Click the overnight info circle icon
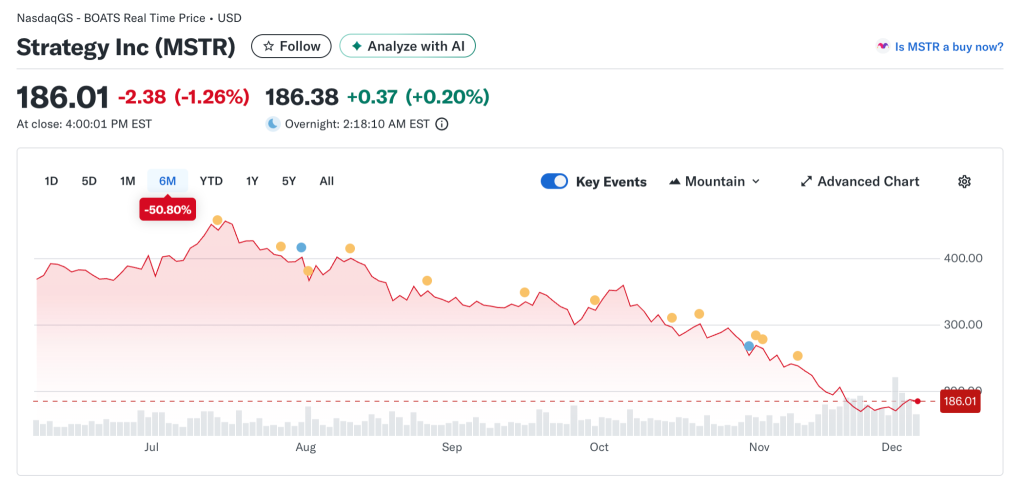 [x=441, y=124]
